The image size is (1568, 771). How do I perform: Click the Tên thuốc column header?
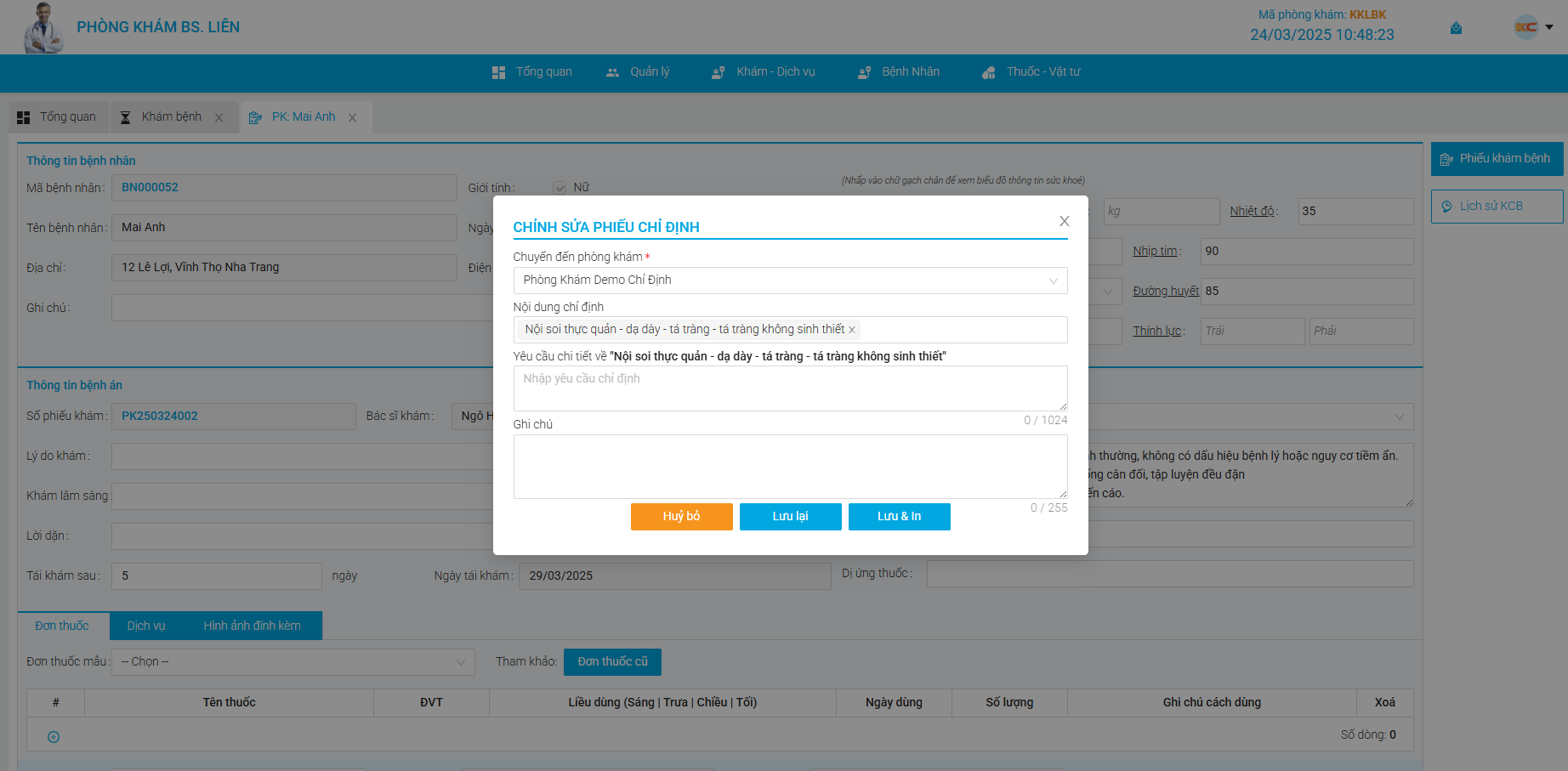click(229, 703)
